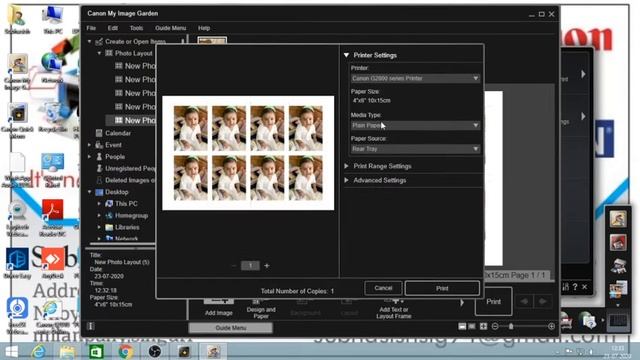Click the Libraries folder icon in tree
640x360 pixels.
[109, 227]
